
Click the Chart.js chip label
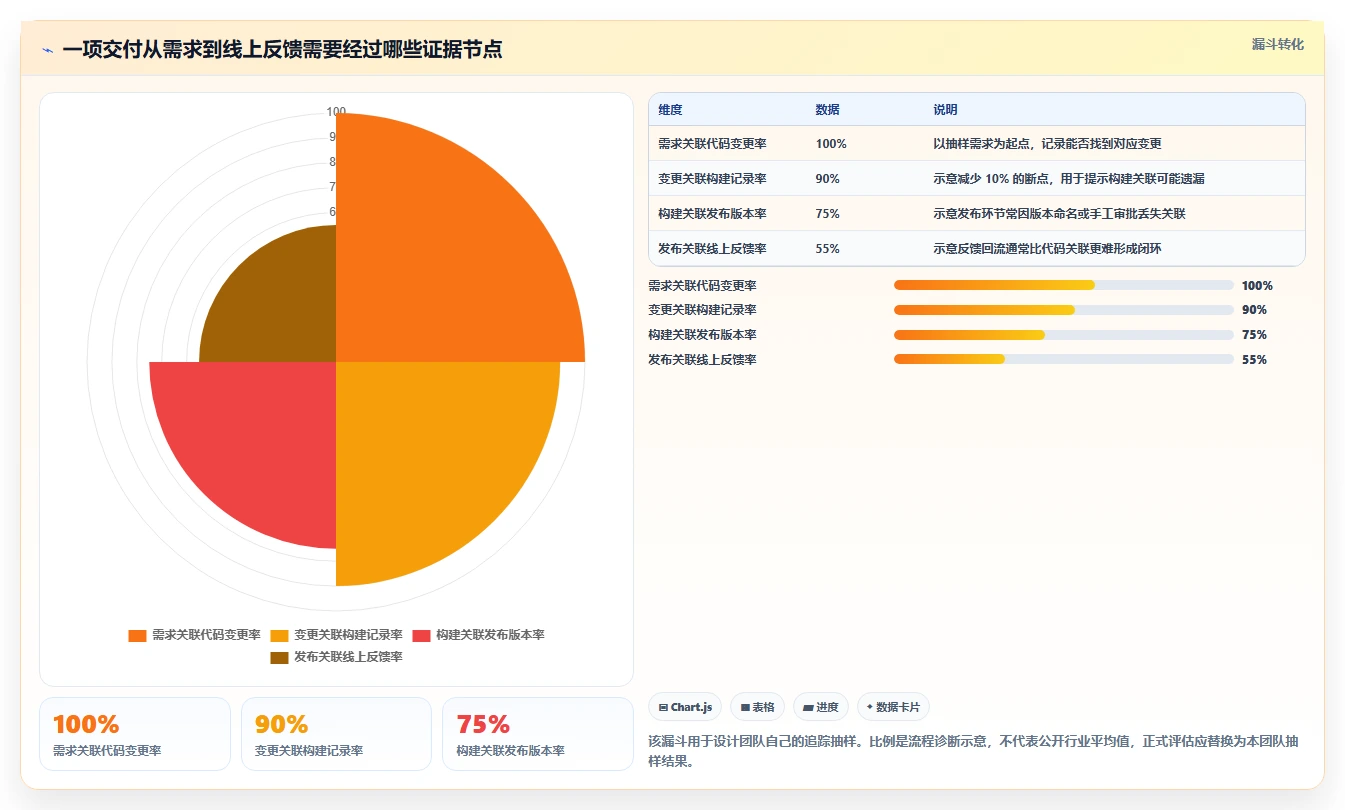692,707
